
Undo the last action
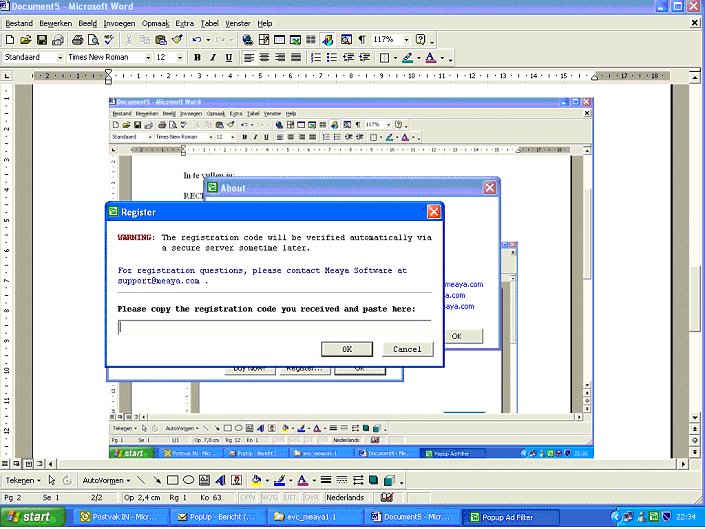point(196,40)
